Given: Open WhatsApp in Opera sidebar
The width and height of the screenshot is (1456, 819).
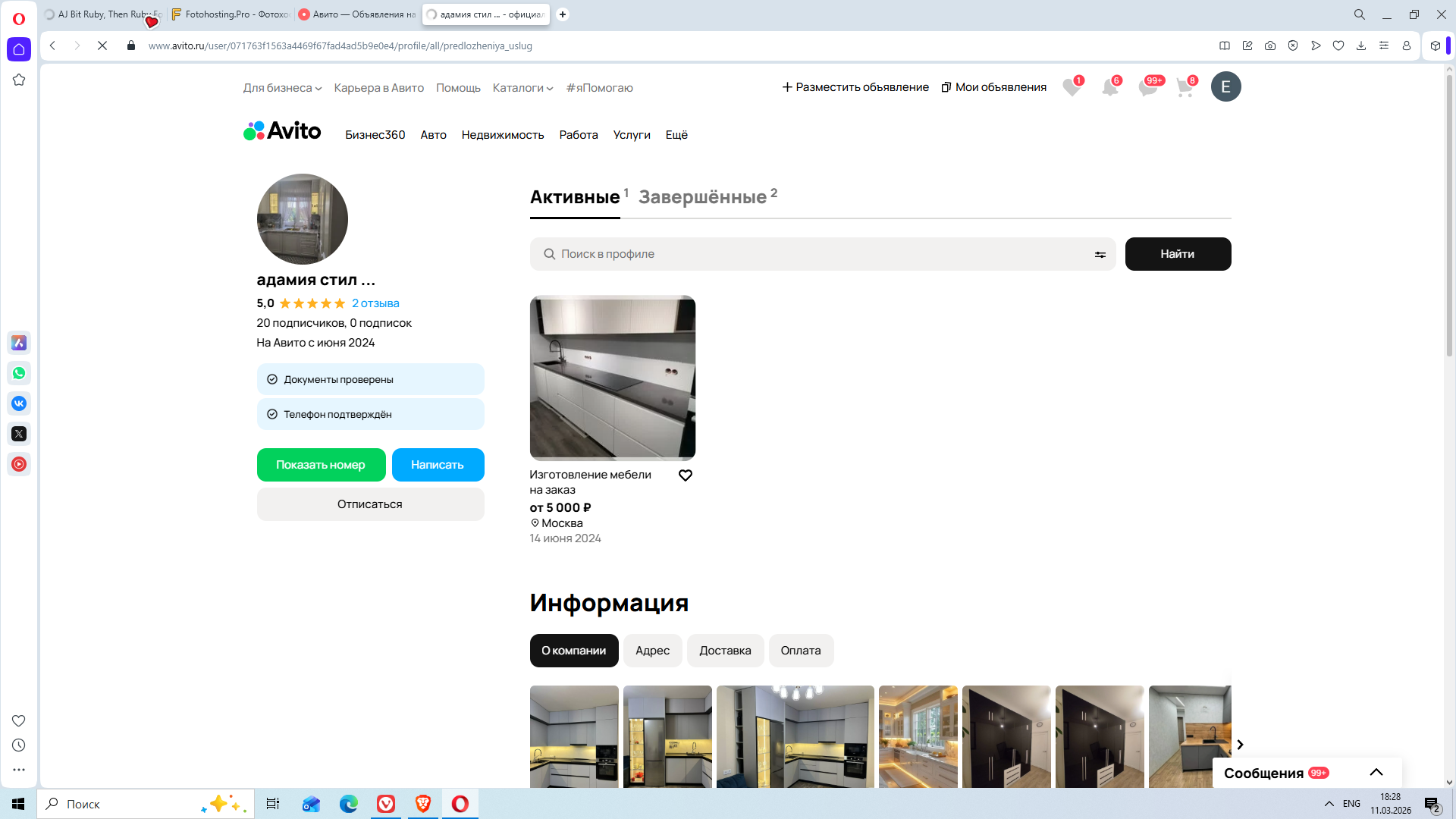Looking at the screenshot, I should tap(19, 373).
